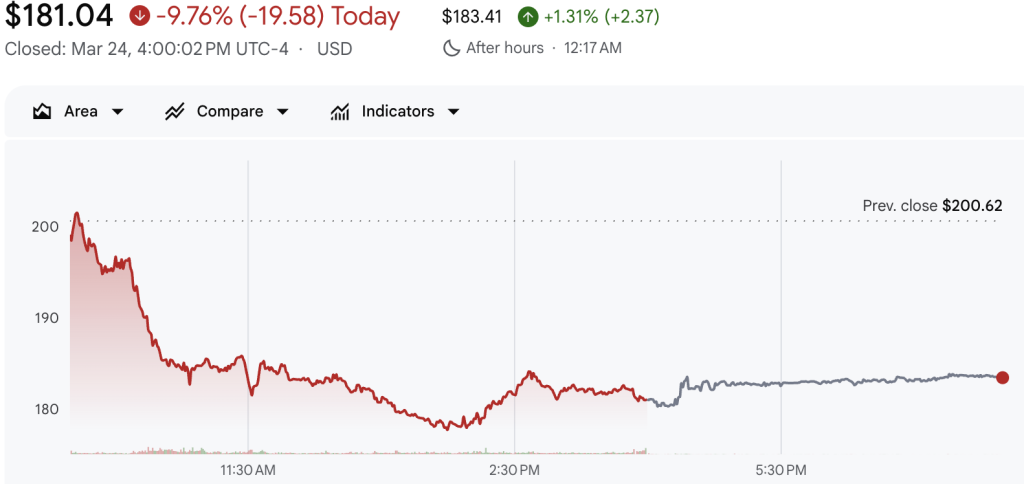Image resolution: width=1024 pixels, height=484 pixels.
Task: Select the Area label in chart toolbar
Action: tap(81, 112)
